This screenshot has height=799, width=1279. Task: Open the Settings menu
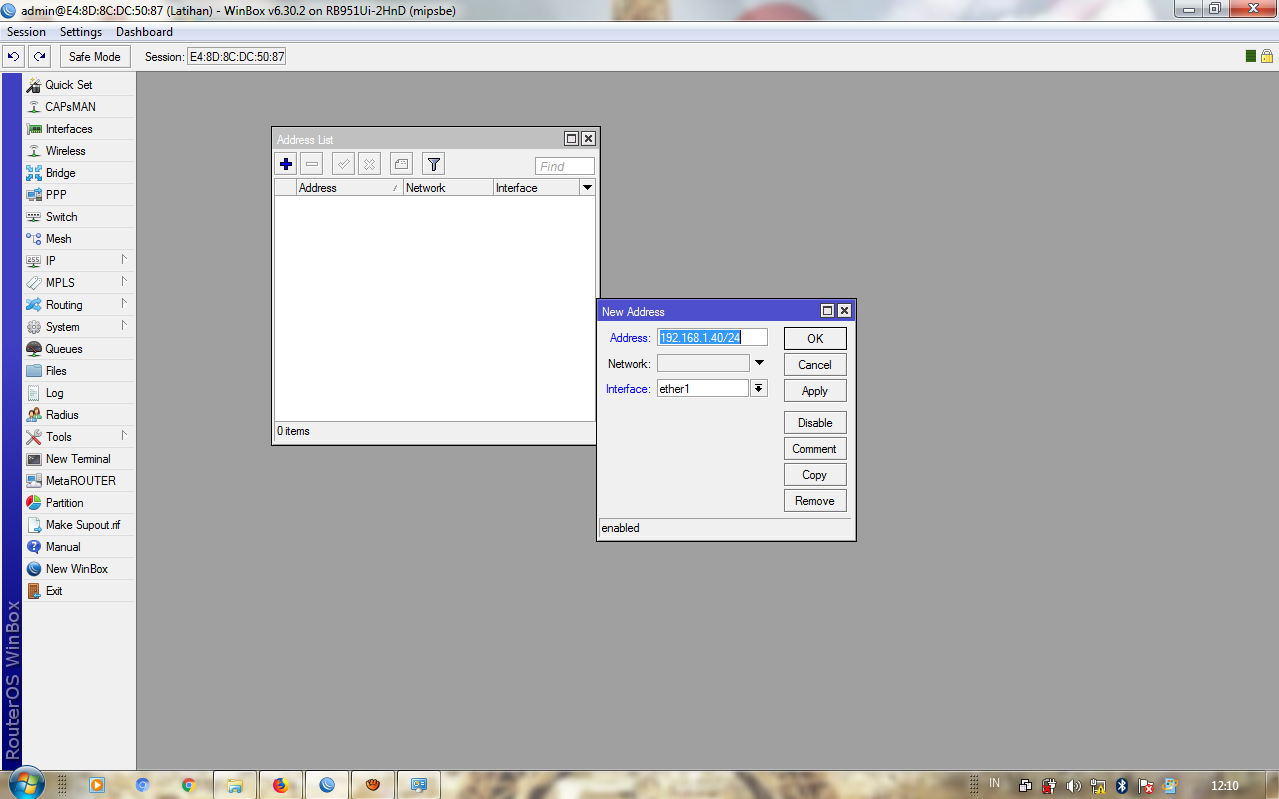pos(81,32)
